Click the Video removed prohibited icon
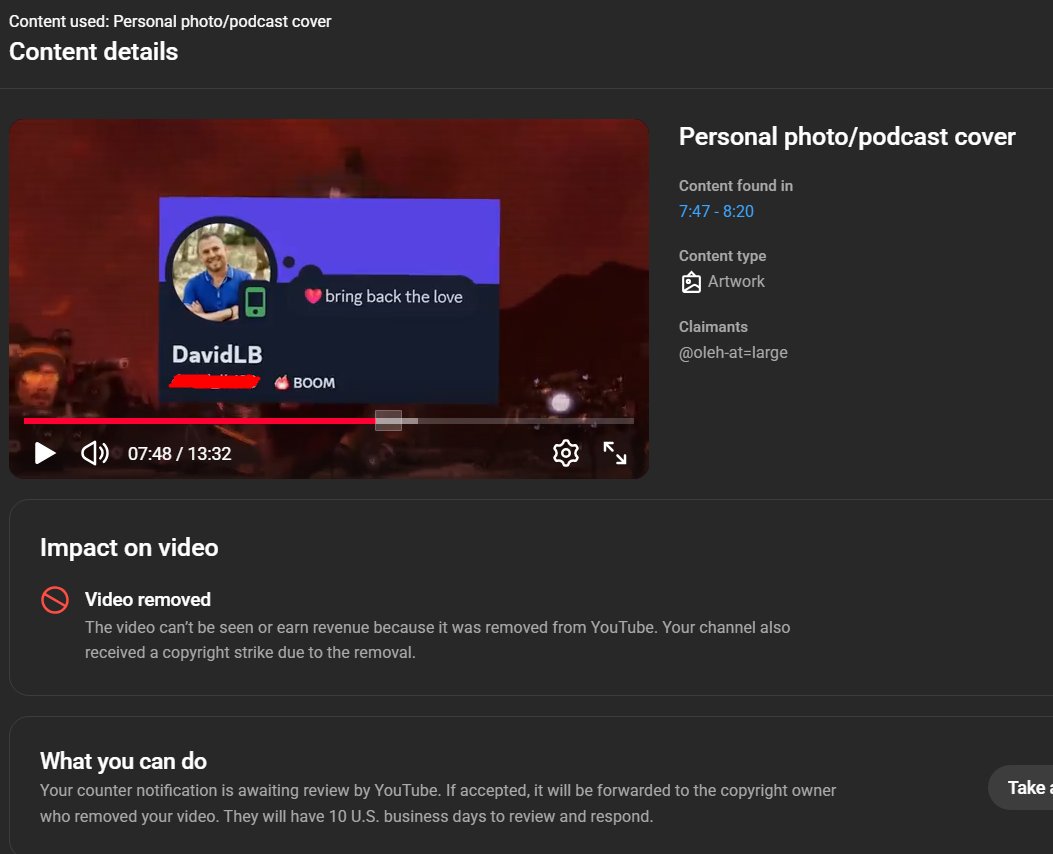1053x854 pixels. pyautogui.click(x=55, y=600)
